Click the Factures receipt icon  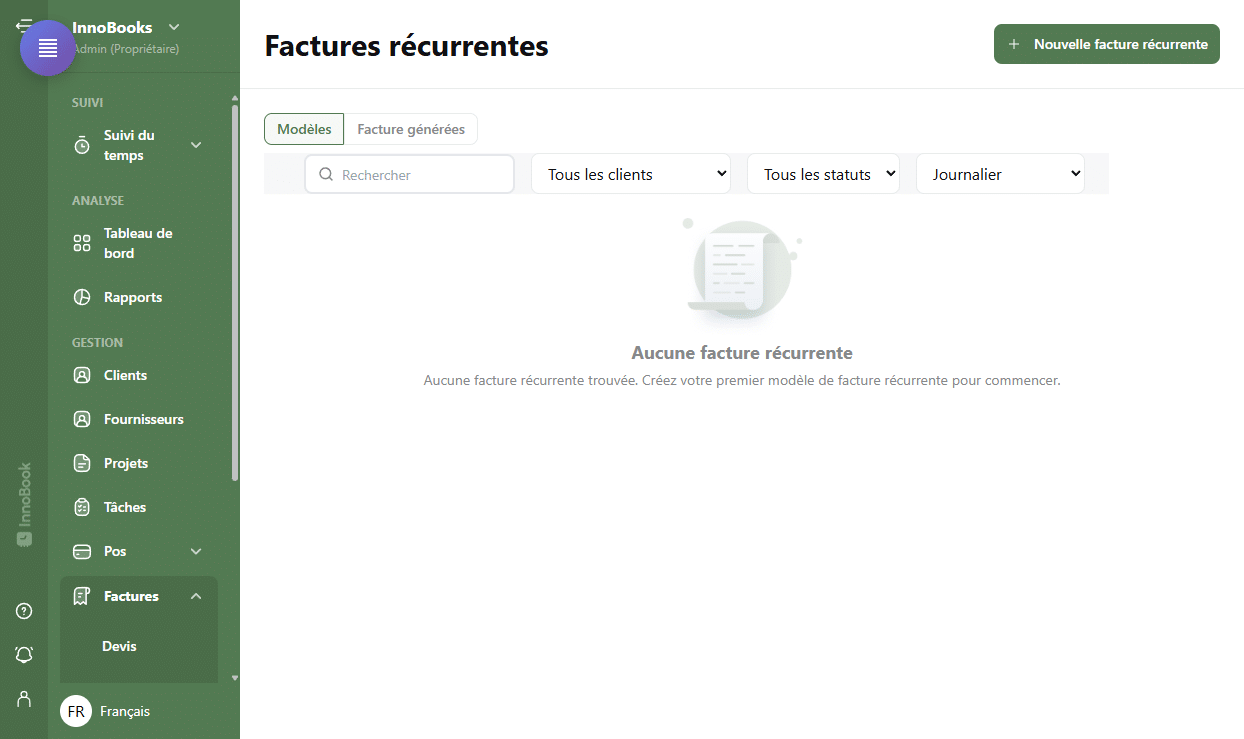82,596
